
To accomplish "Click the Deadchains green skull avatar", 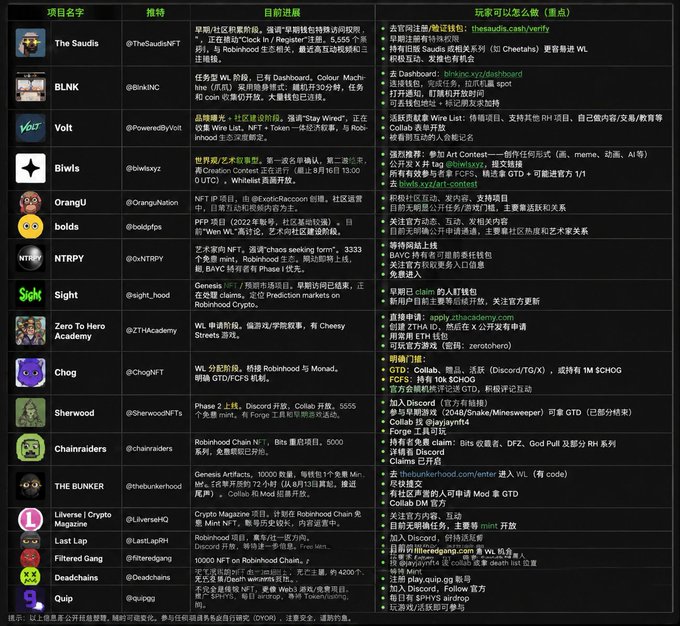I will [x=30, y=577].
